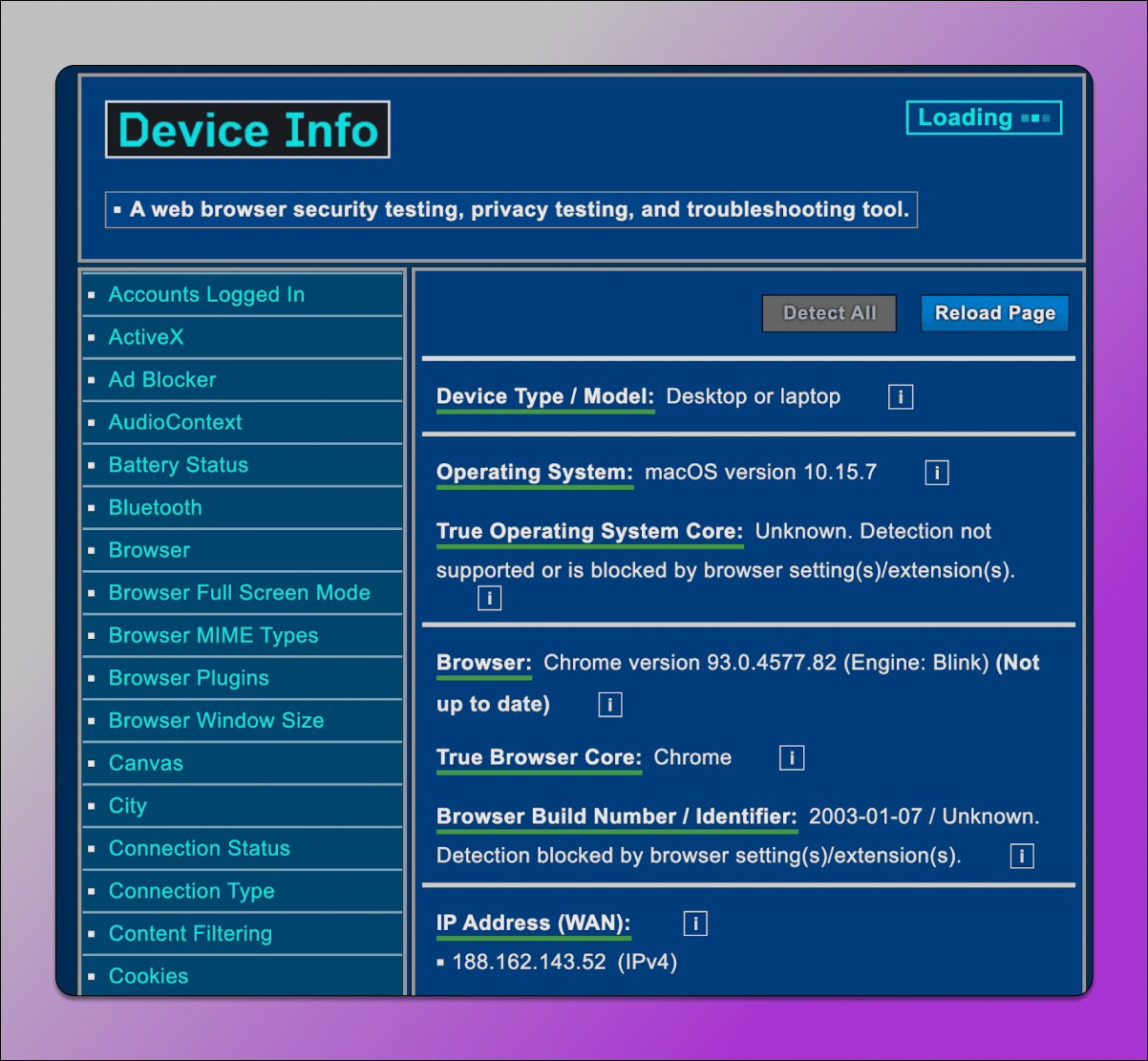Select Accounts Logged In from the sidebar

tap(206, 294)
